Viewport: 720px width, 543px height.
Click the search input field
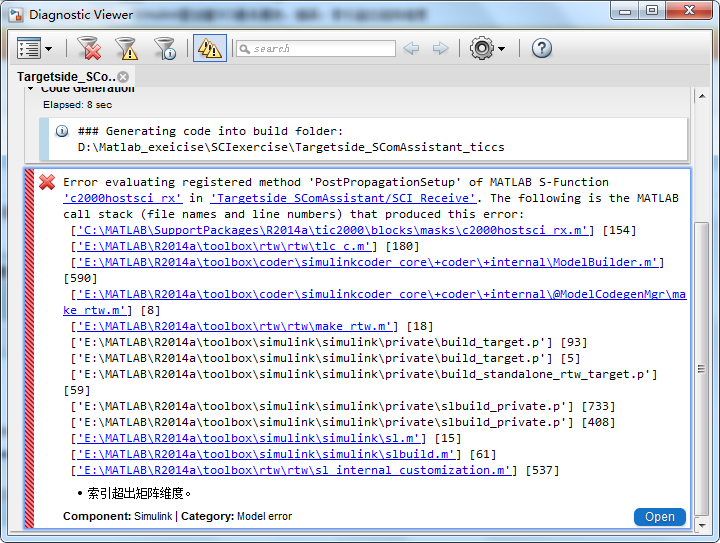pos(316,48)
